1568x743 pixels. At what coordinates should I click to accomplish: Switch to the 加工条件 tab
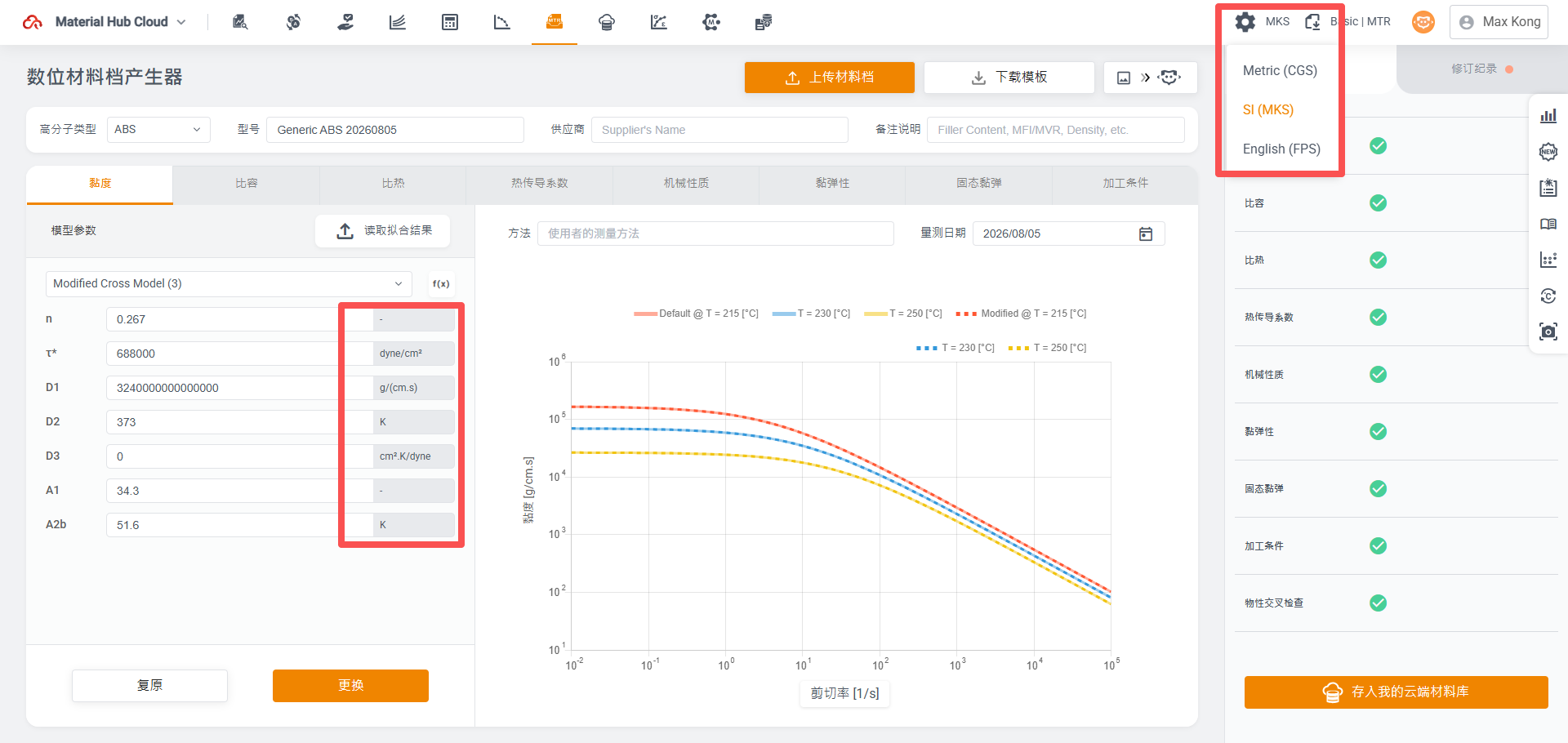click(x=1125, y=184)
